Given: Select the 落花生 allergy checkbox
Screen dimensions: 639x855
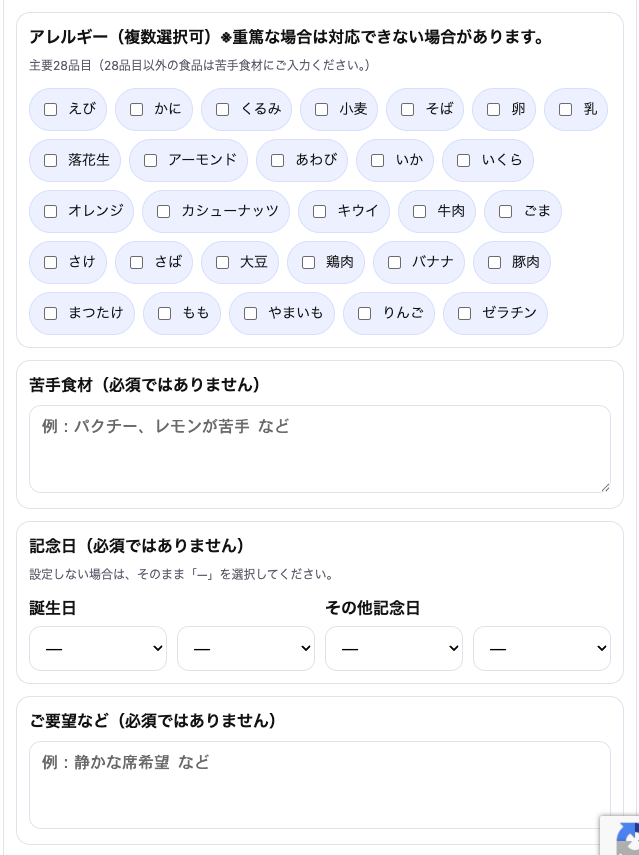Looking at the screenshot, I should click(51, 161).
